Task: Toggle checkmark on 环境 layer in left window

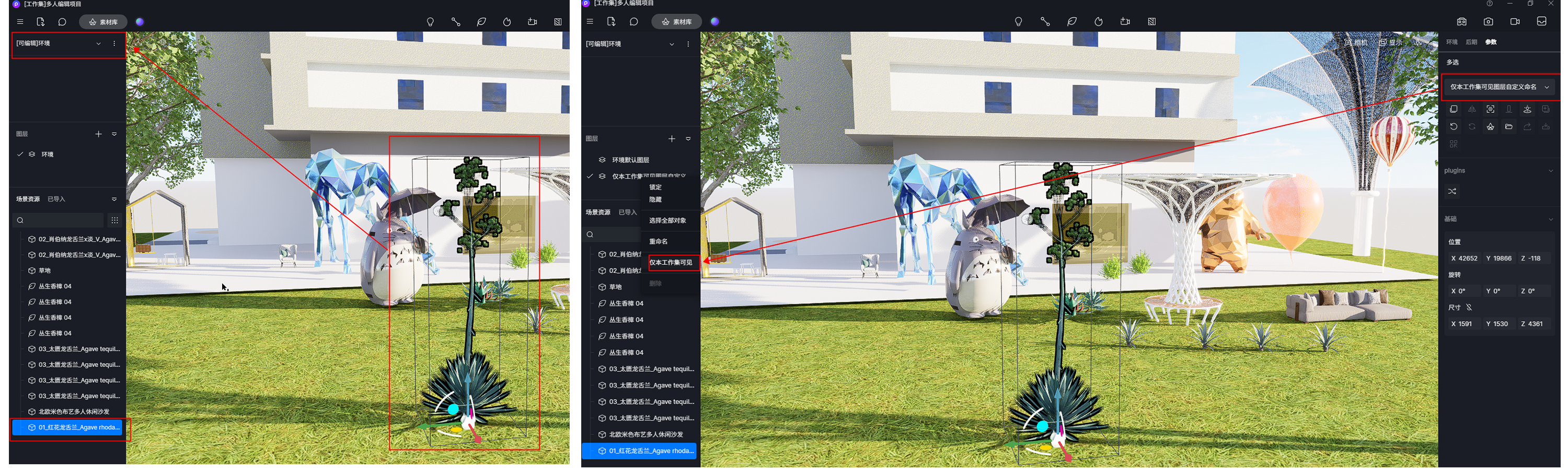Action: click(20, 155)
